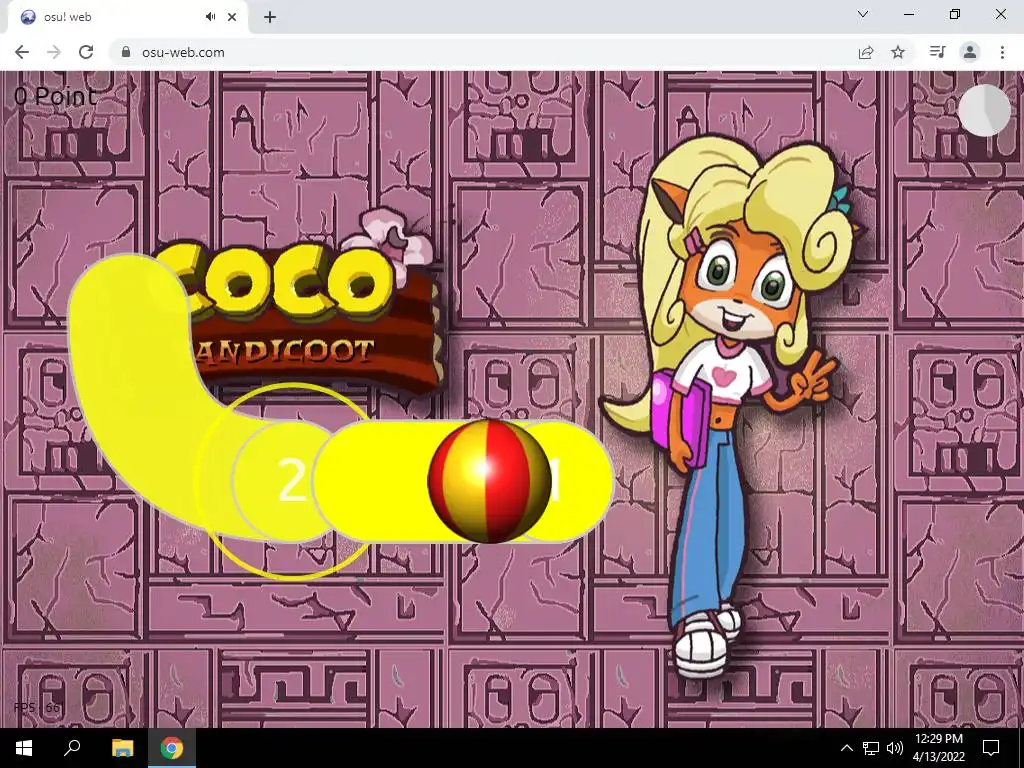Click the 0 Point score text
The height and width of the screenshot is (768, 1024).
55,96
